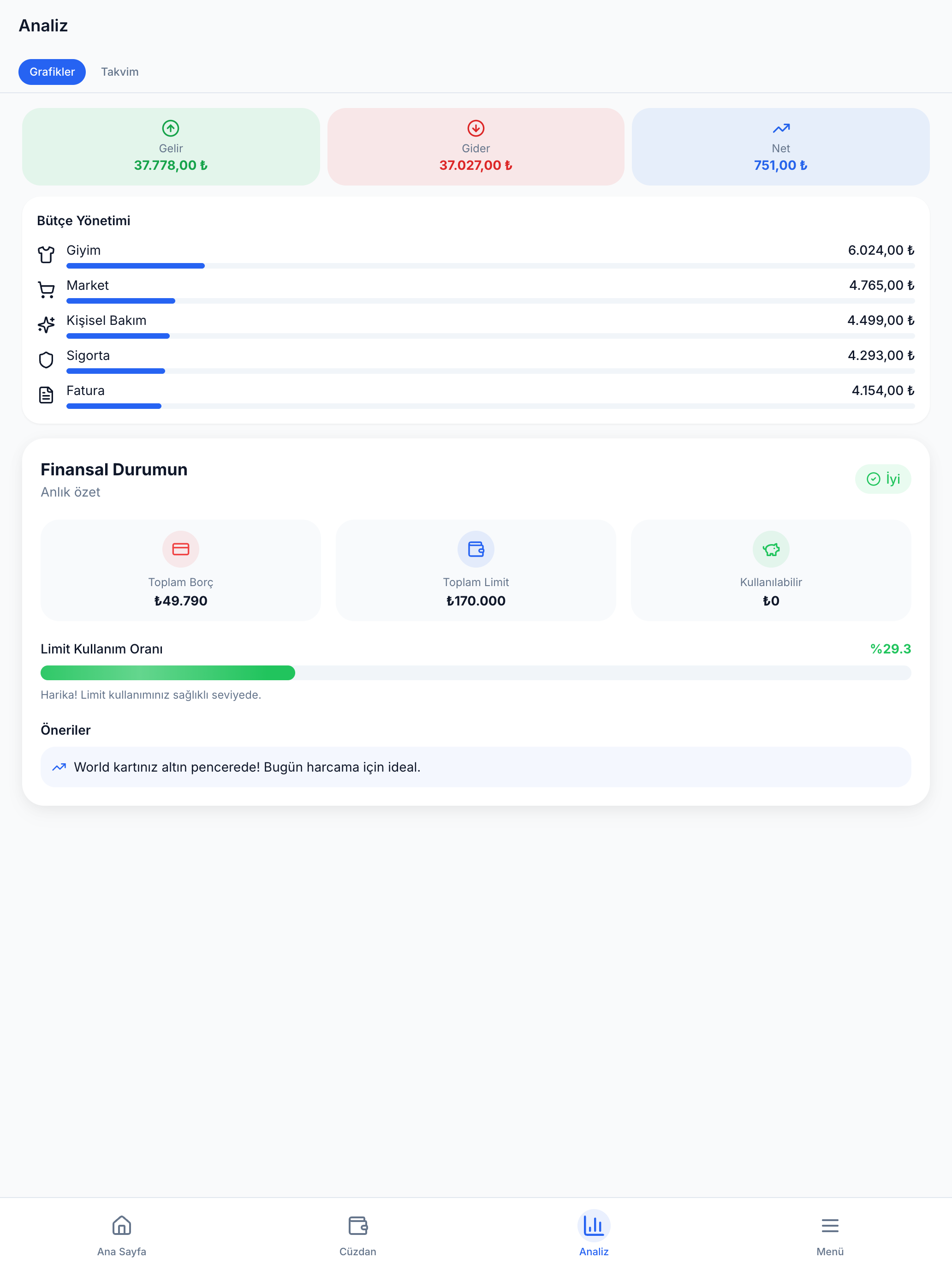Click the 4.765,00 ₺ Market amount
Screen dimensions: 952x1270
coord(881,285)
